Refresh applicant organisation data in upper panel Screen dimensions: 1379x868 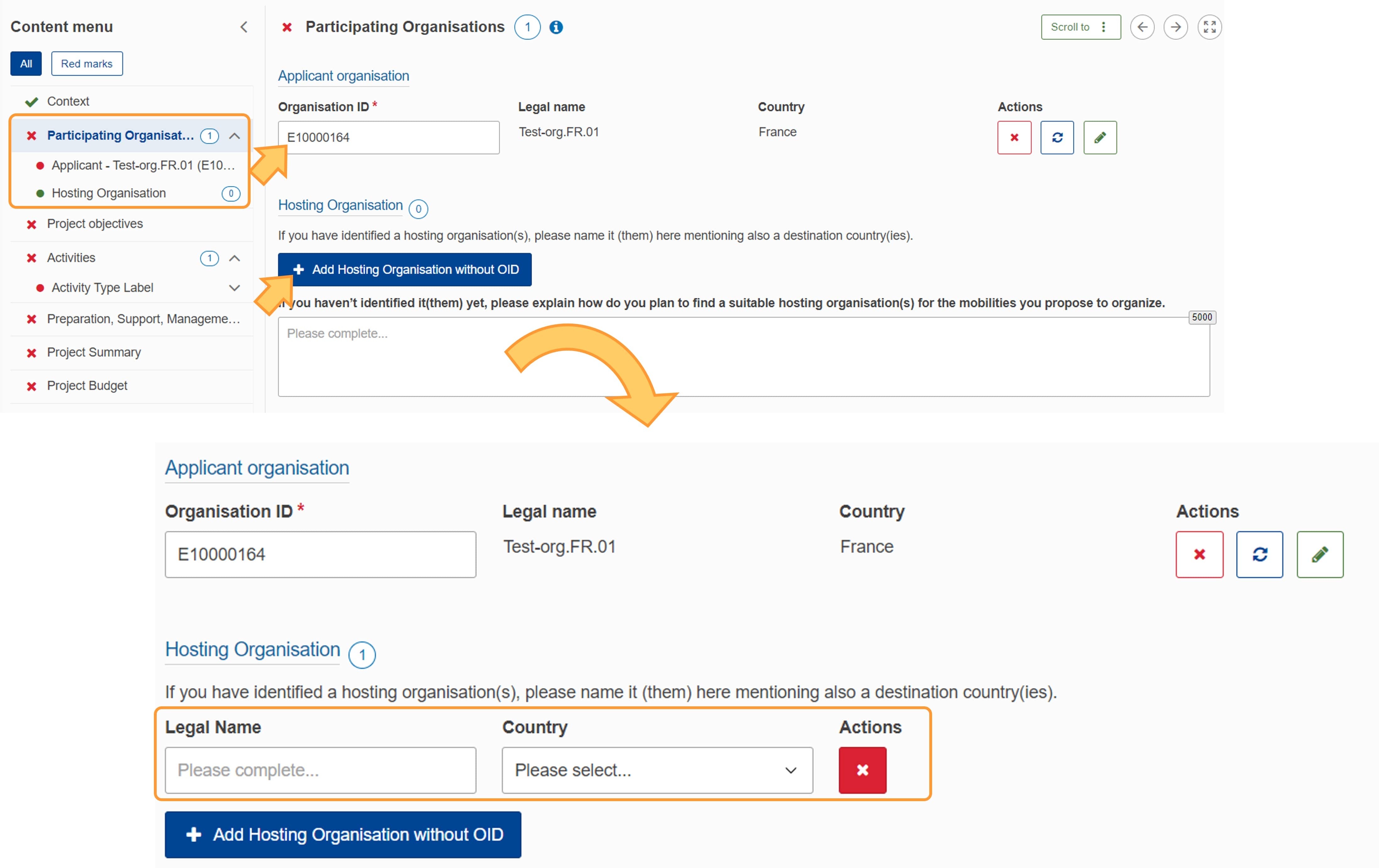pyautogui.click(x=1057, y=137)
